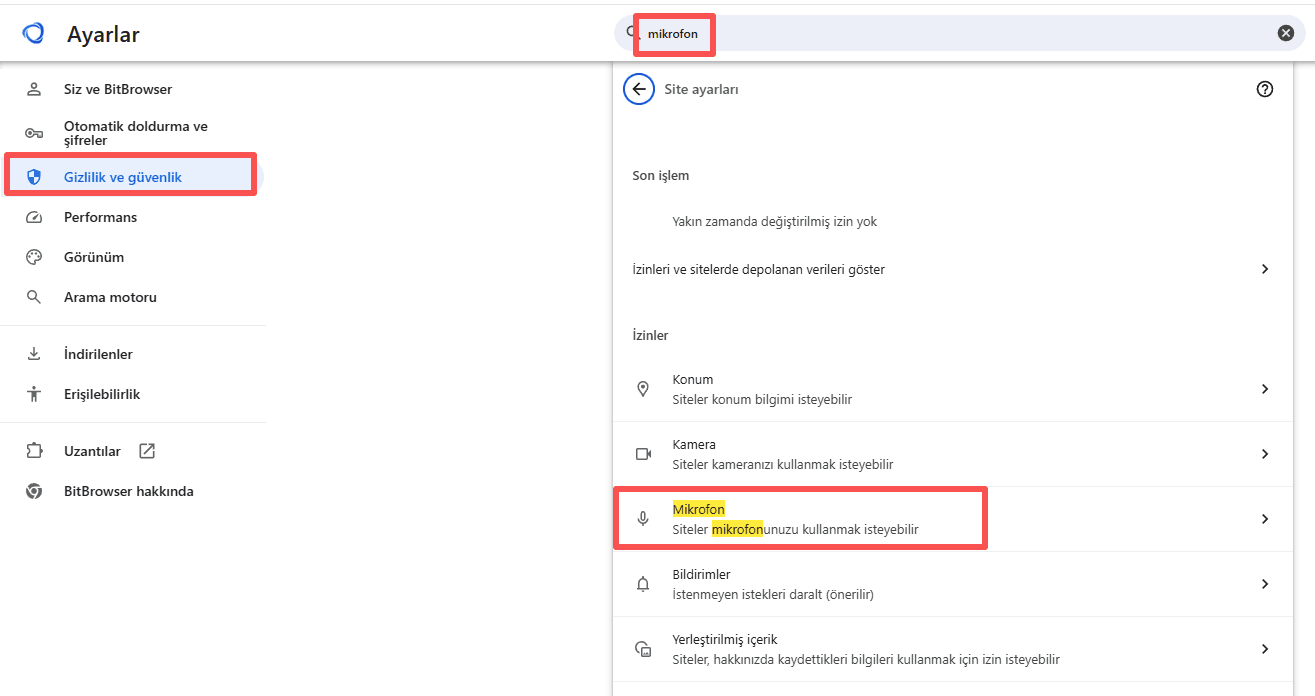
Task: Click the Görünüm palette icon
Action: tap(34, 257)
